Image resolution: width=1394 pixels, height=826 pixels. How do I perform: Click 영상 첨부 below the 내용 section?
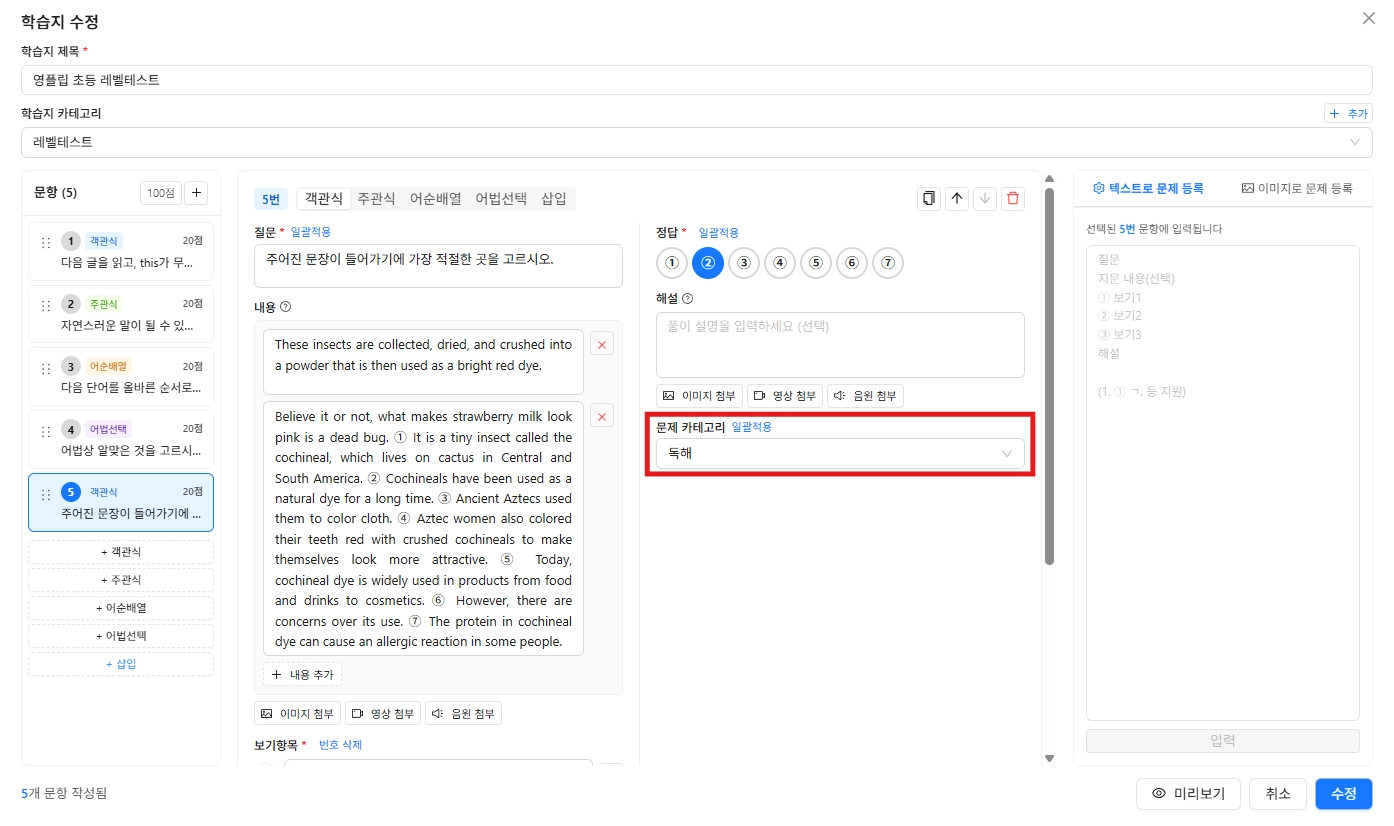(x=383, y=714)
